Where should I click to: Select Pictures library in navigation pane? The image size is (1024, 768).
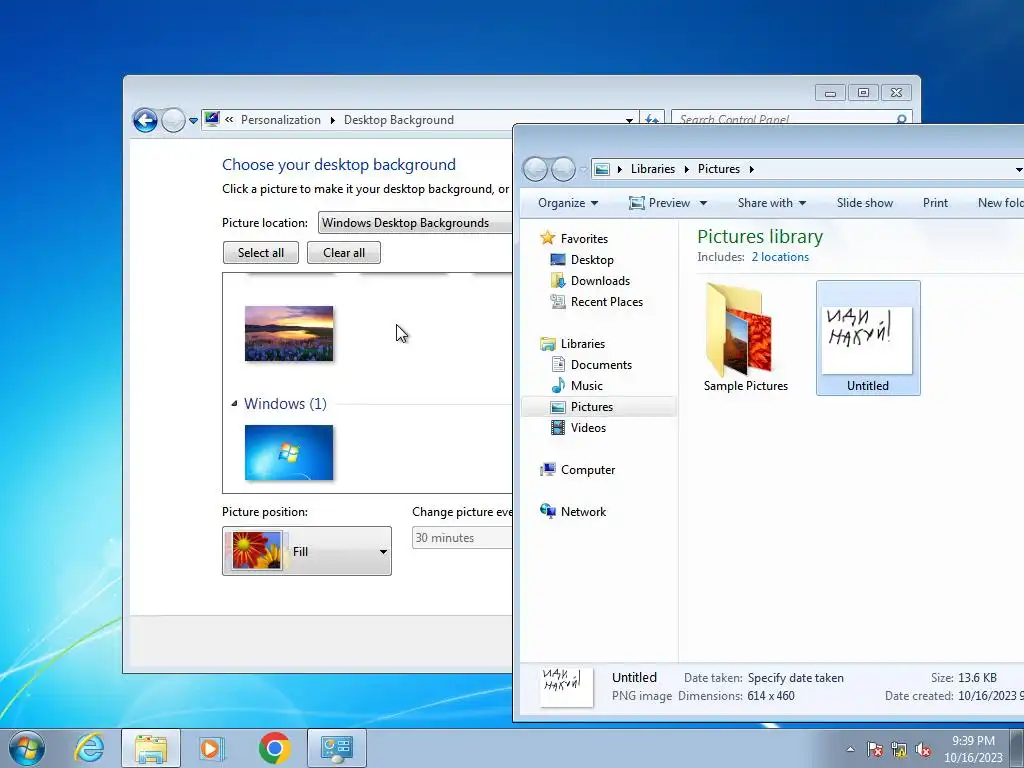click(600, 407)
